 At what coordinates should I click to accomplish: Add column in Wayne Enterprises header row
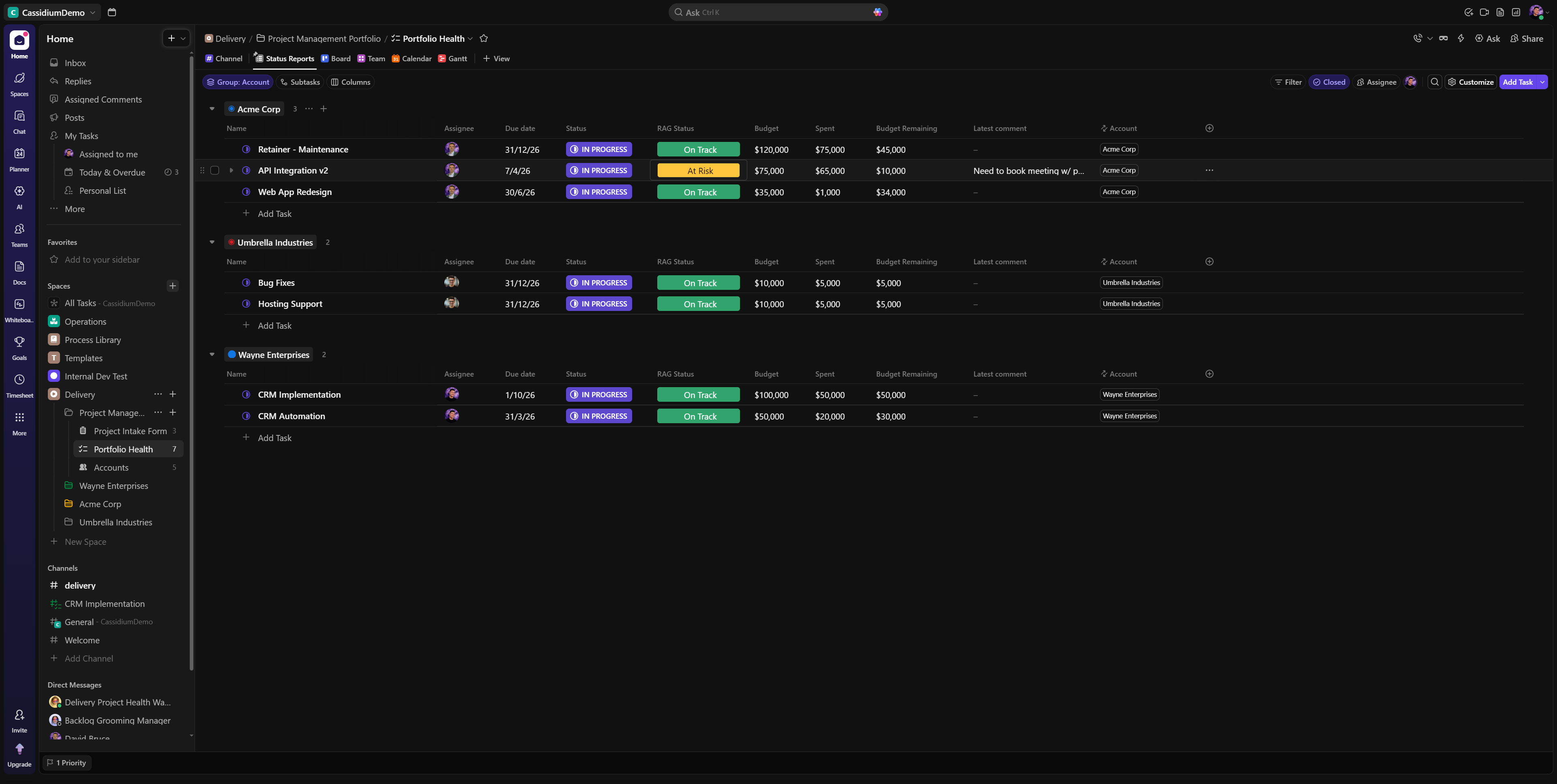[x=1210, y=374]
